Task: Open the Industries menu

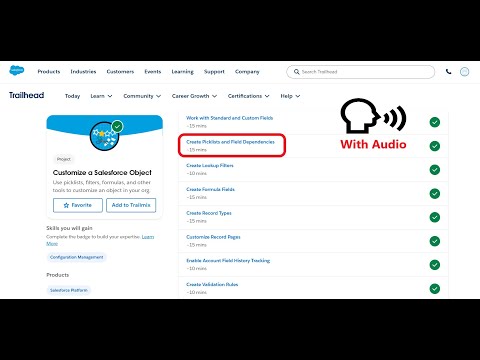Action: (83, 72)
